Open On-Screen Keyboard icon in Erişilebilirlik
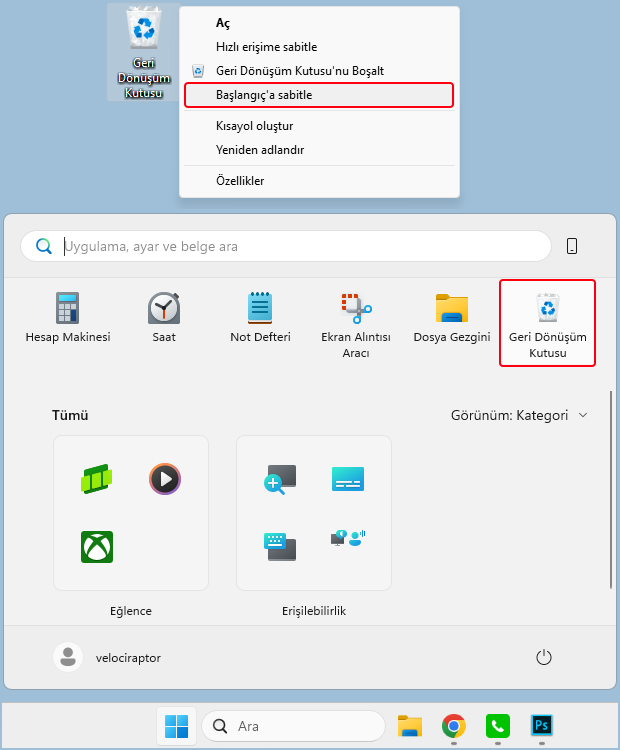 click(280, 547)
